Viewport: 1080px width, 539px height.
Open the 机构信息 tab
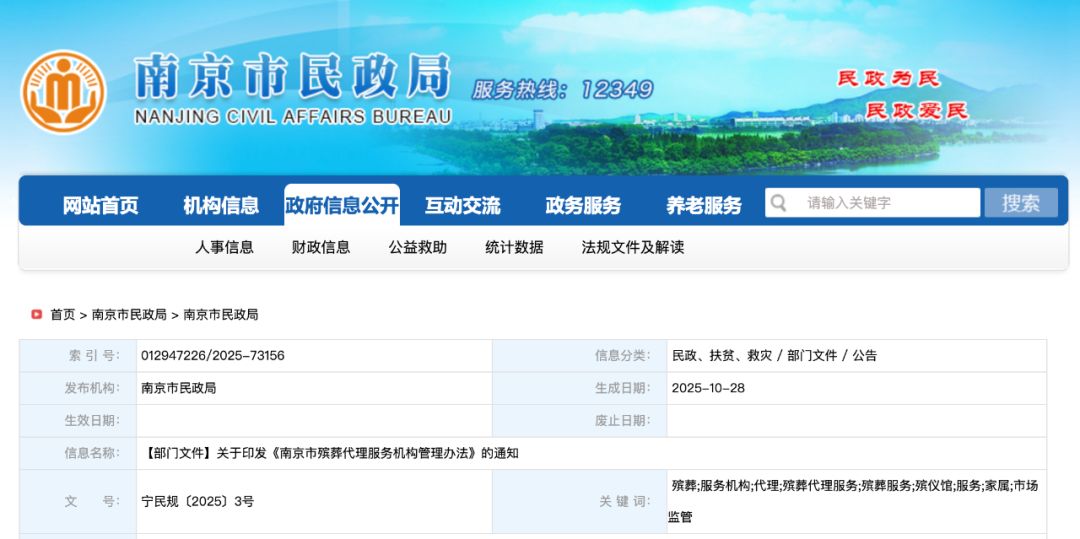pos(221,205)
